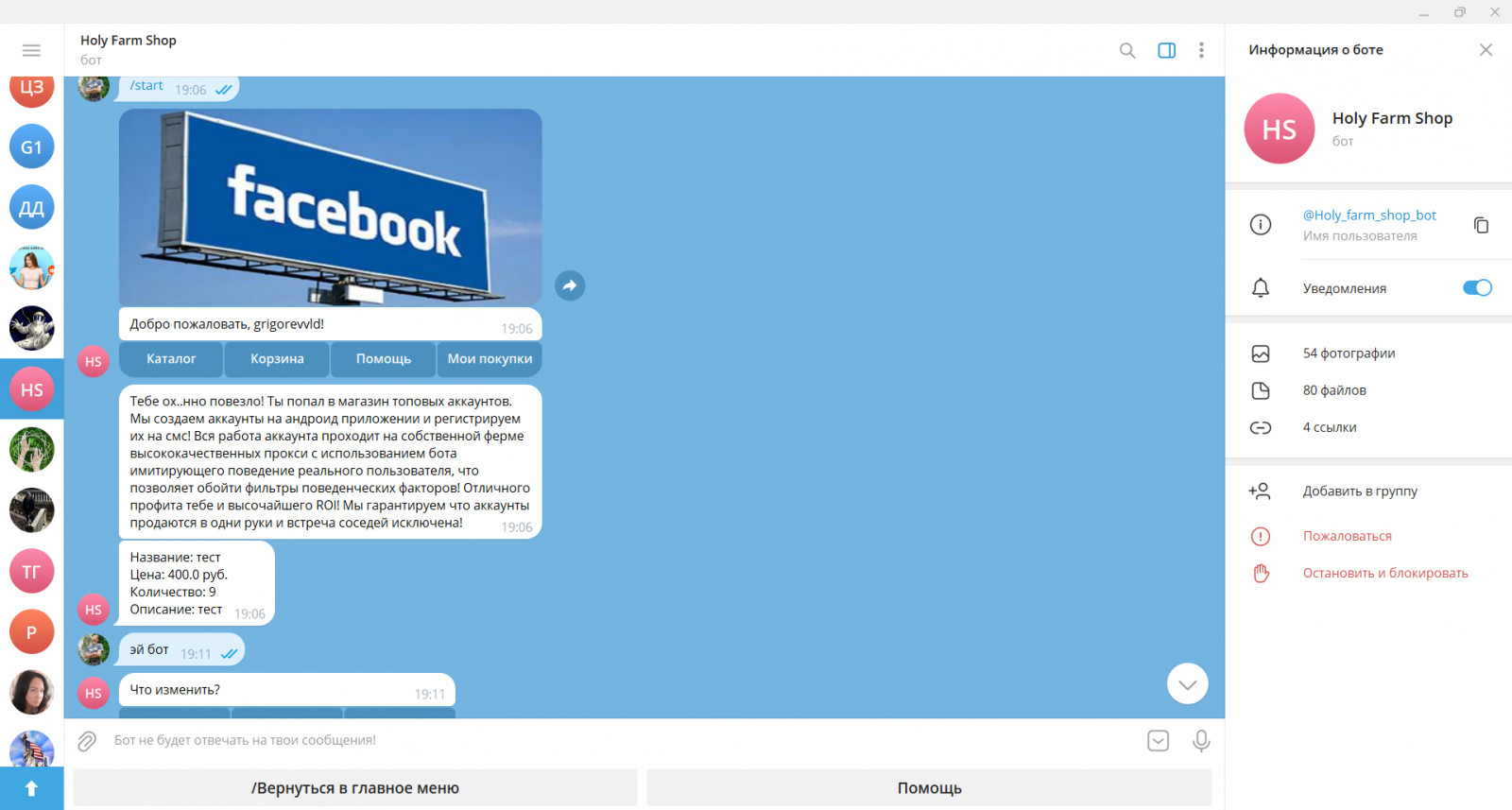The height and width of the screenshot is (810, 1512).
Task: Click the 'Уведомления' label
Action: point(1345,288)
